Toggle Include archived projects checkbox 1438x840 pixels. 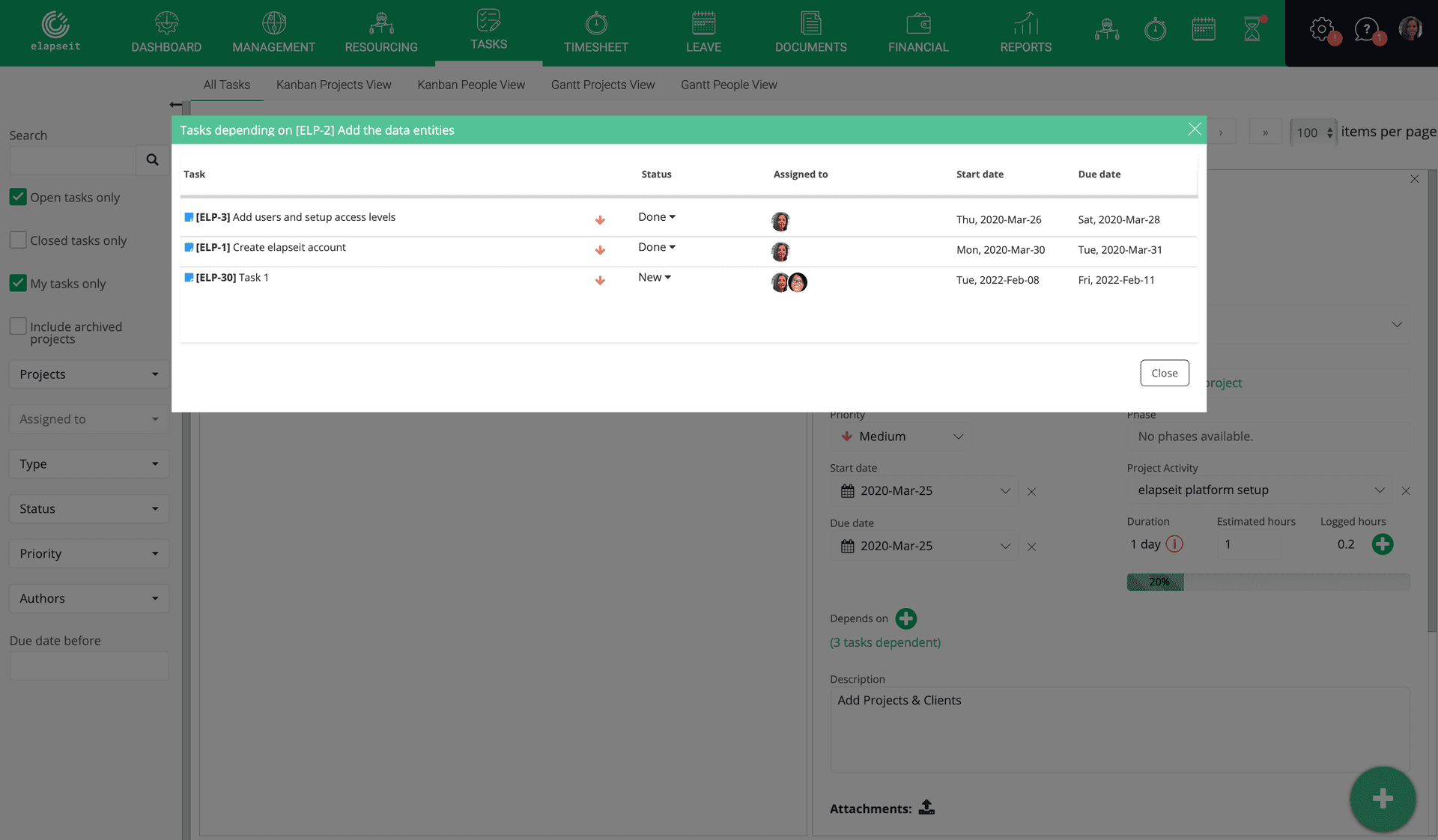tap(18, 325)
